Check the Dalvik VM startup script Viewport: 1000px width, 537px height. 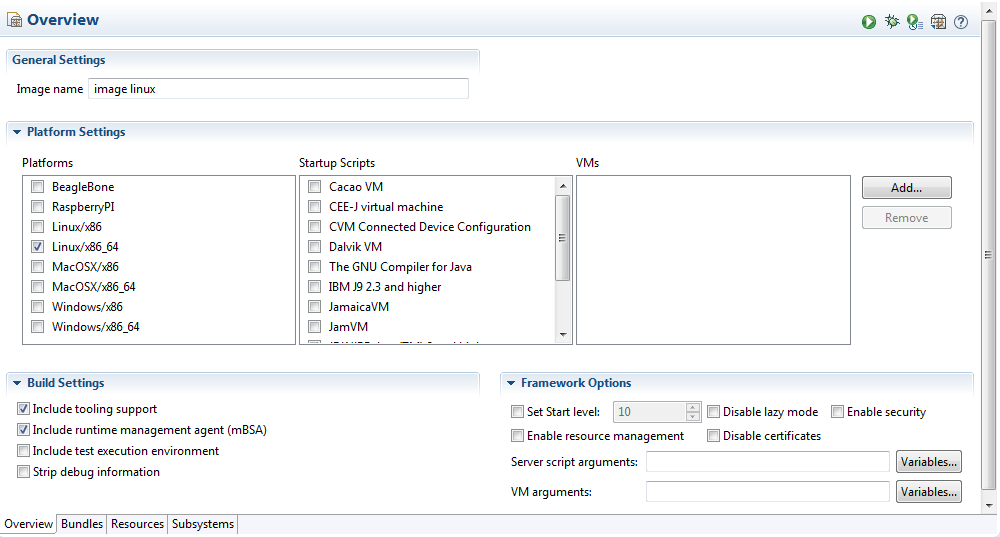pos(315,247)
